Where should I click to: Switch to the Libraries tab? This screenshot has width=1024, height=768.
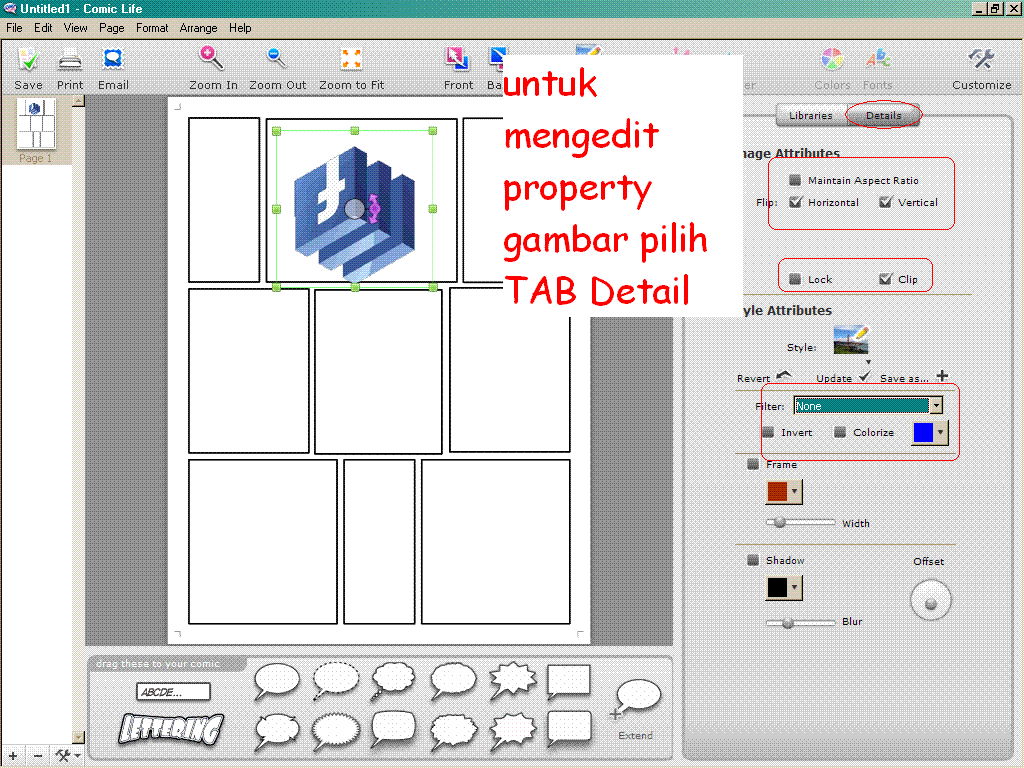810,115
